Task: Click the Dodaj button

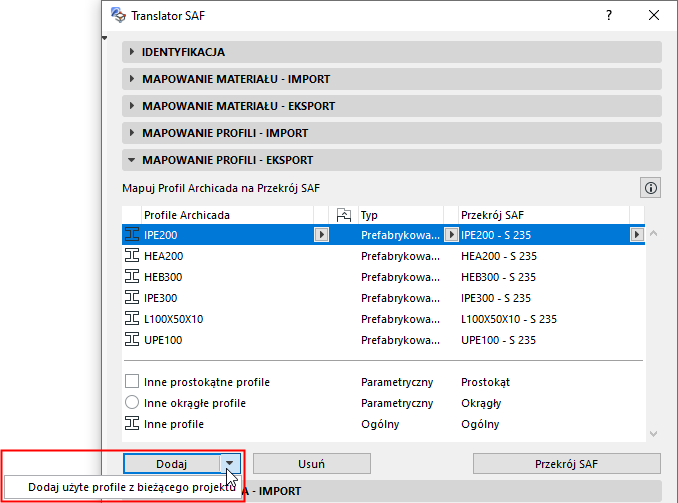Action: (x=172, y=464)
